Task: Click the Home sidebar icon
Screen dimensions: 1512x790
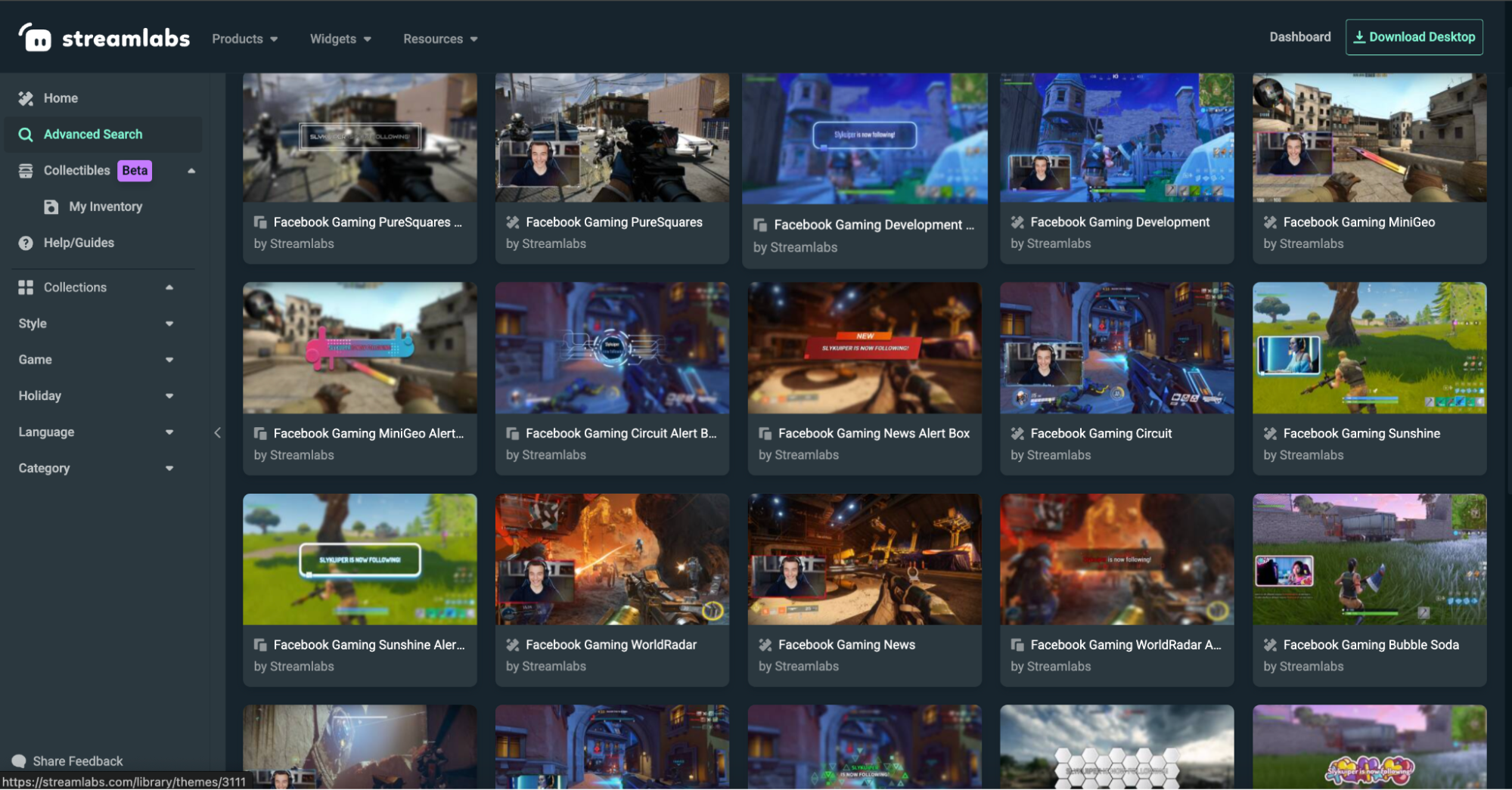Action: (x=26, y=98)
